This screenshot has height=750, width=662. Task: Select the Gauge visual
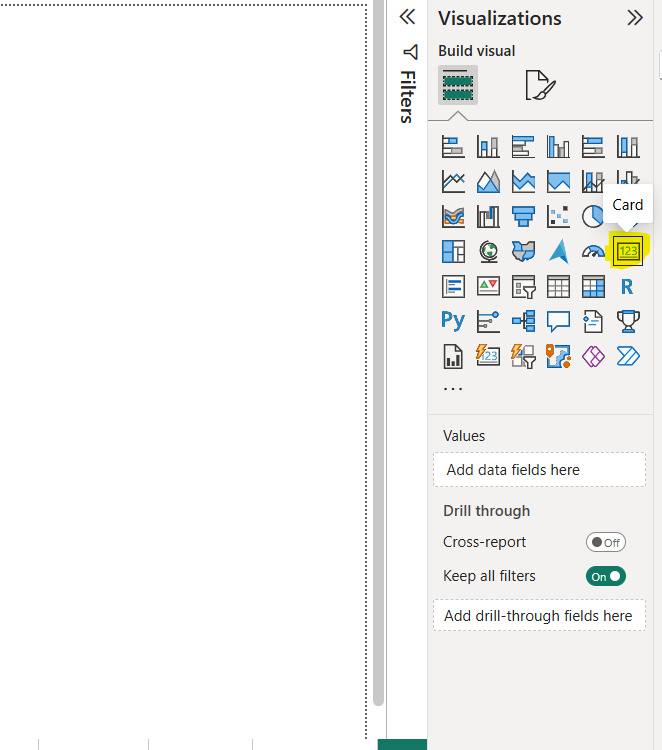[x=593, y=251]
